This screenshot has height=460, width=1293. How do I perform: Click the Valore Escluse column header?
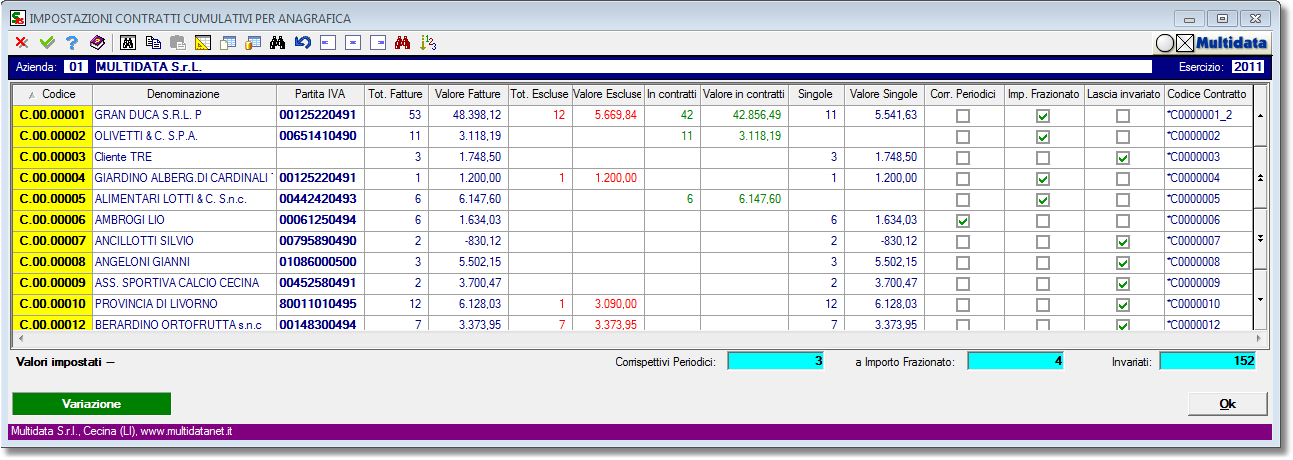click(607, 94)
